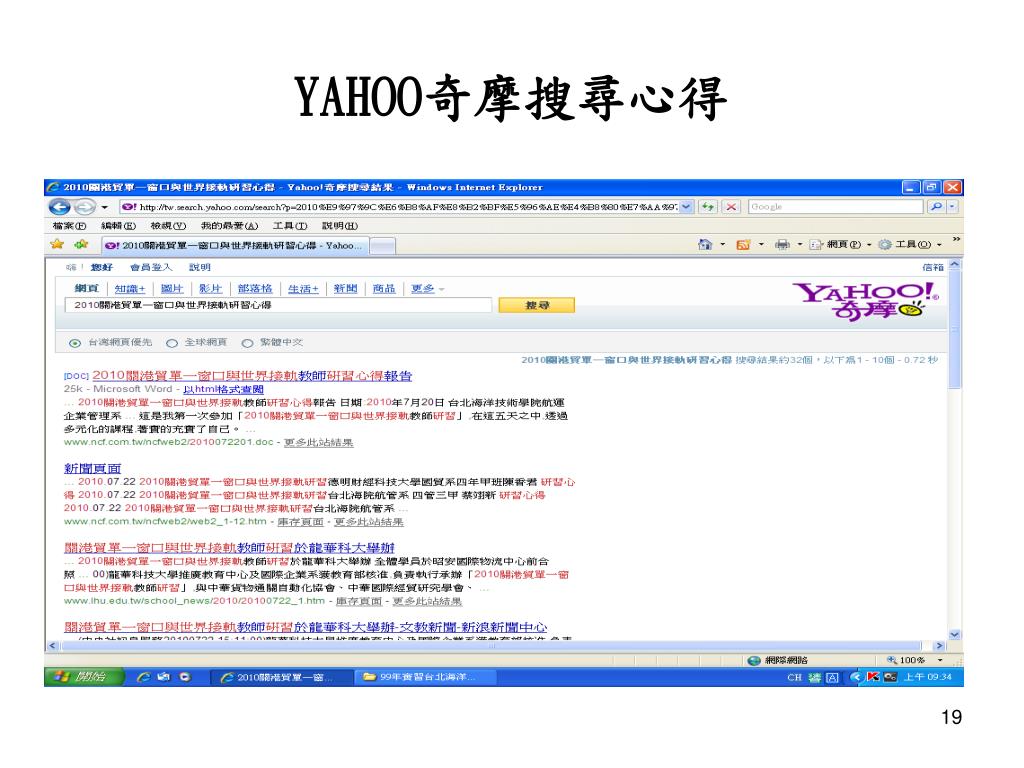Launch Internet Explorer from quick launch
This screenshot has height=768, width=1024.
click(x=144, y=677)
